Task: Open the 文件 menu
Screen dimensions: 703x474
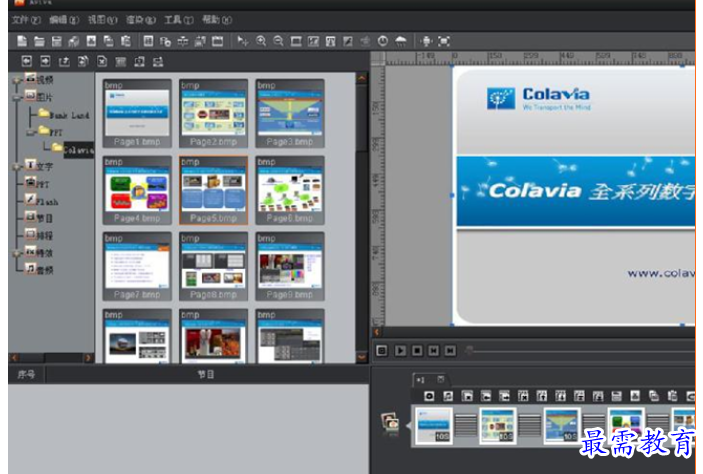Action: pos(26,20)
